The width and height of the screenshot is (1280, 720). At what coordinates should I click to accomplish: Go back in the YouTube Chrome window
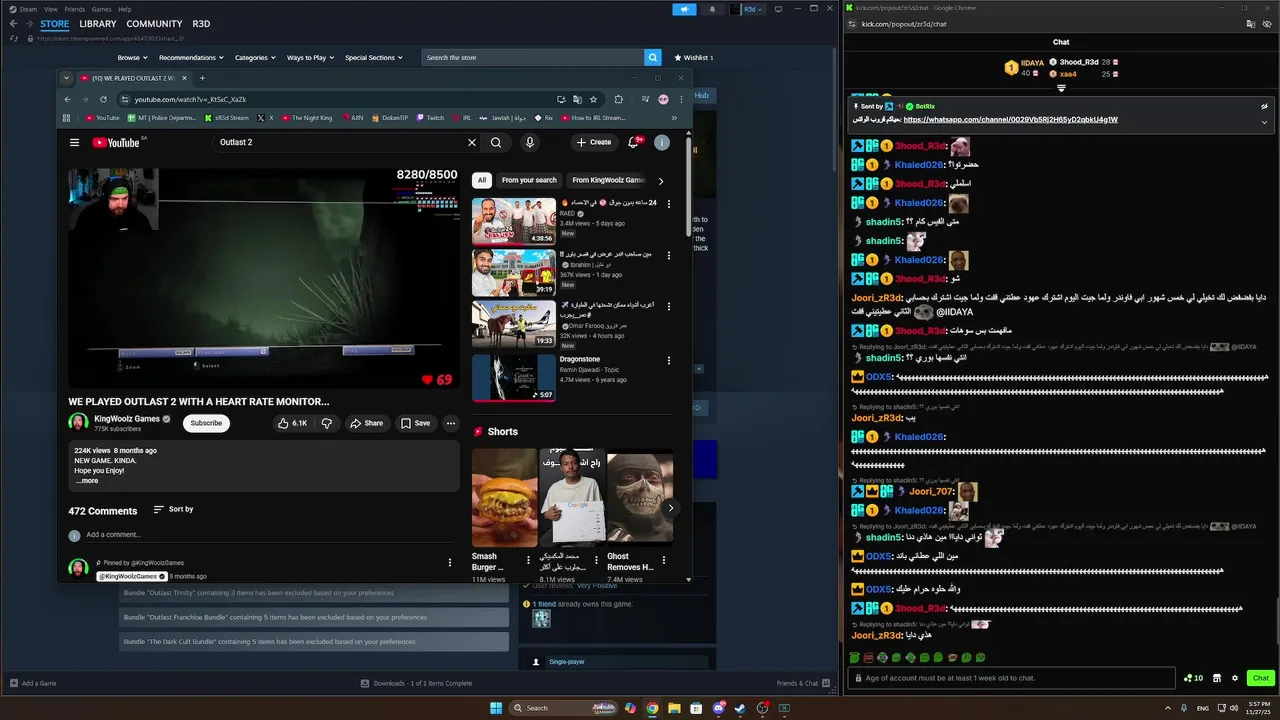(67, 99)
